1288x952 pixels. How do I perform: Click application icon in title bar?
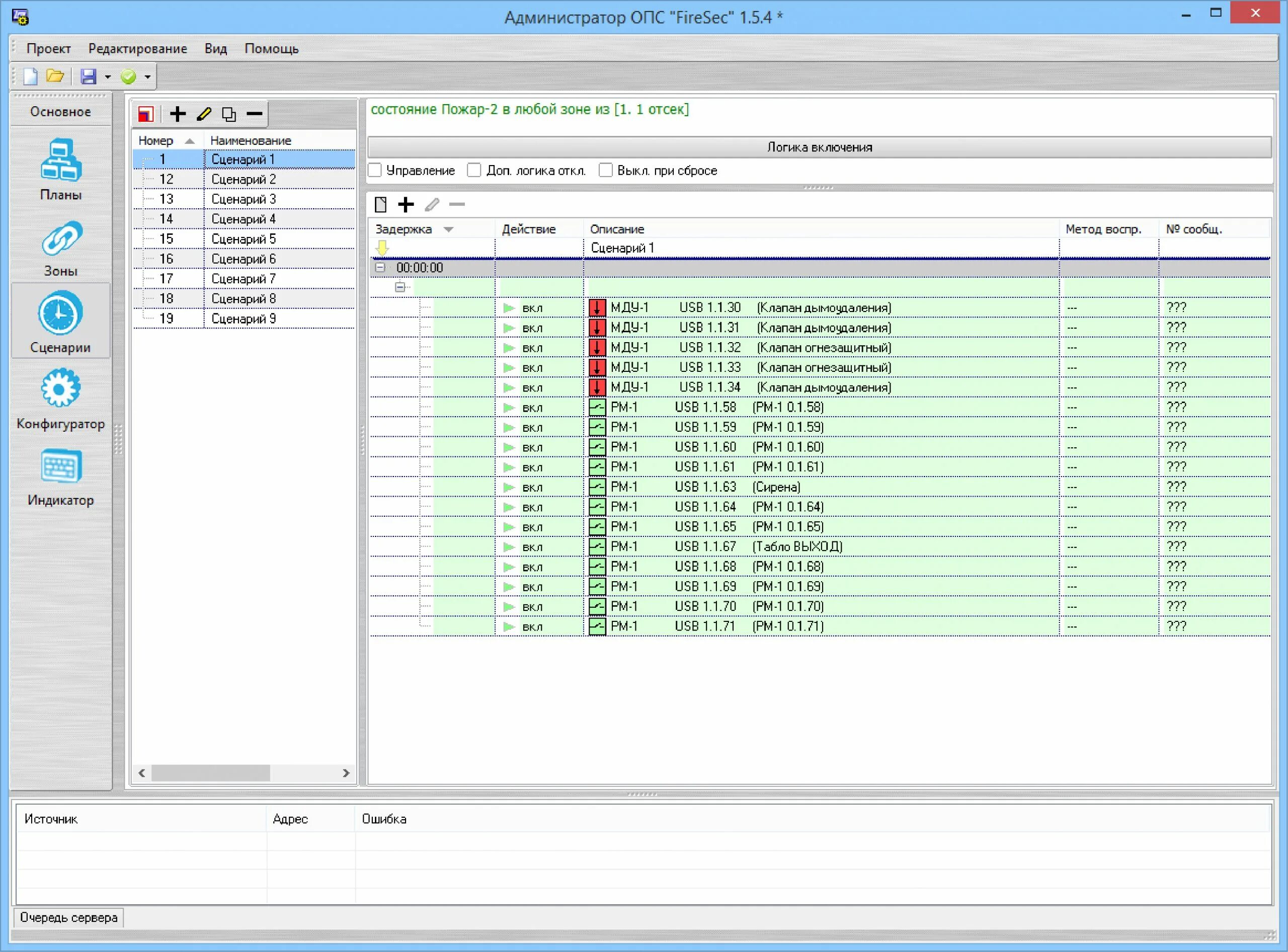[20, 17]
